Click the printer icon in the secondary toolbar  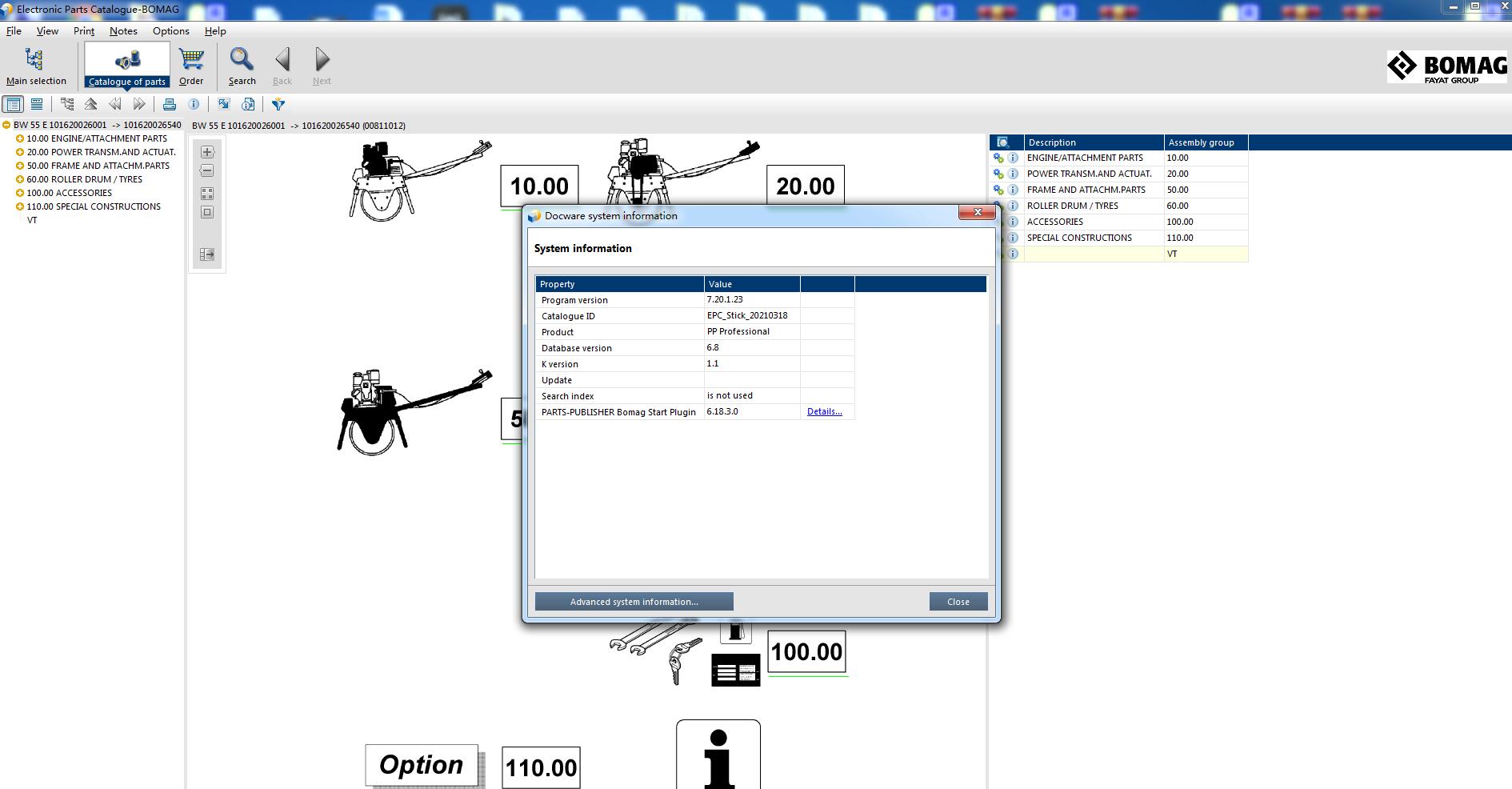point(170,104)
